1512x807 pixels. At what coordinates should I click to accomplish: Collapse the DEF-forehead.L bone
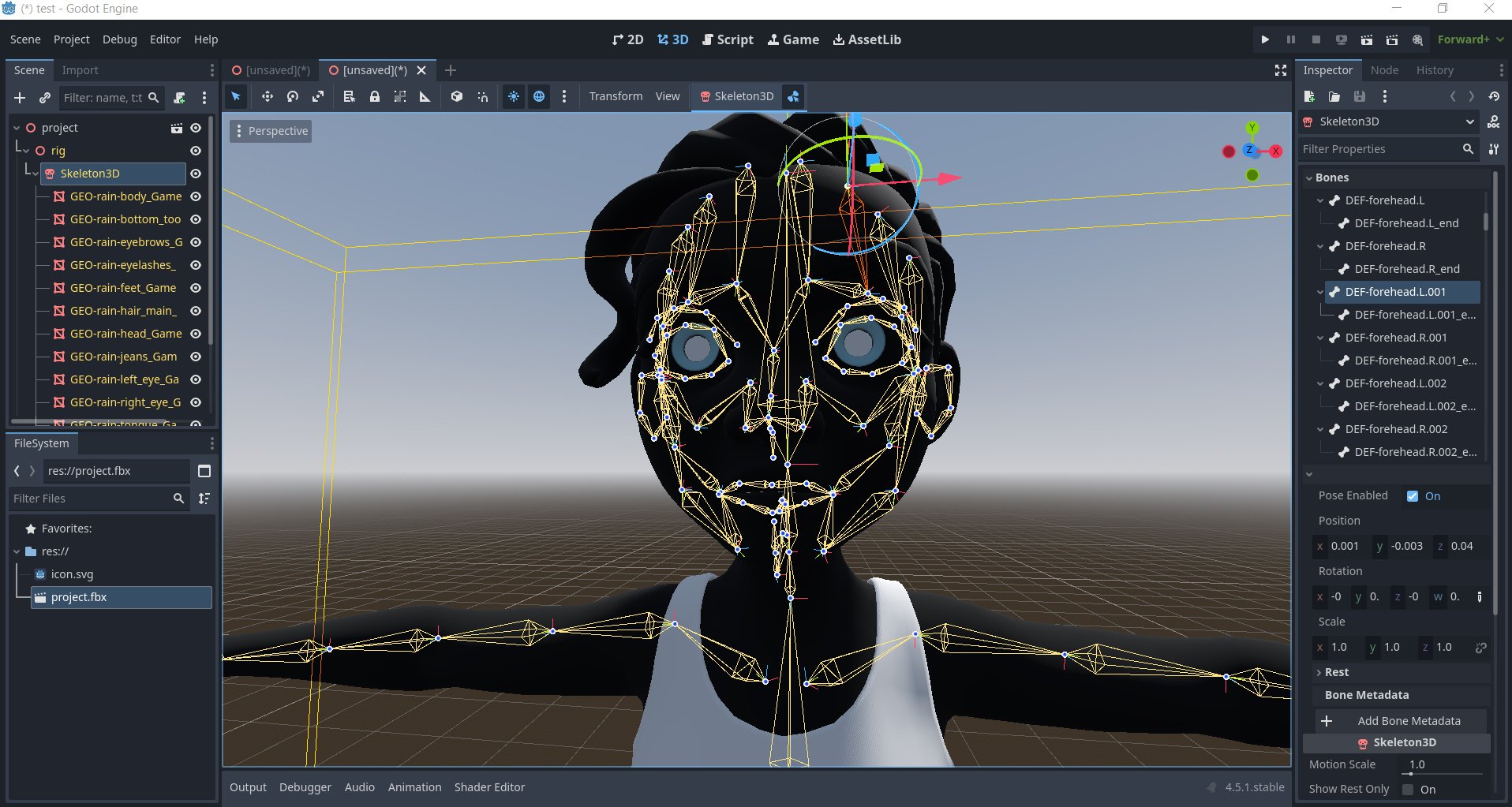[x=1320, y=200]
